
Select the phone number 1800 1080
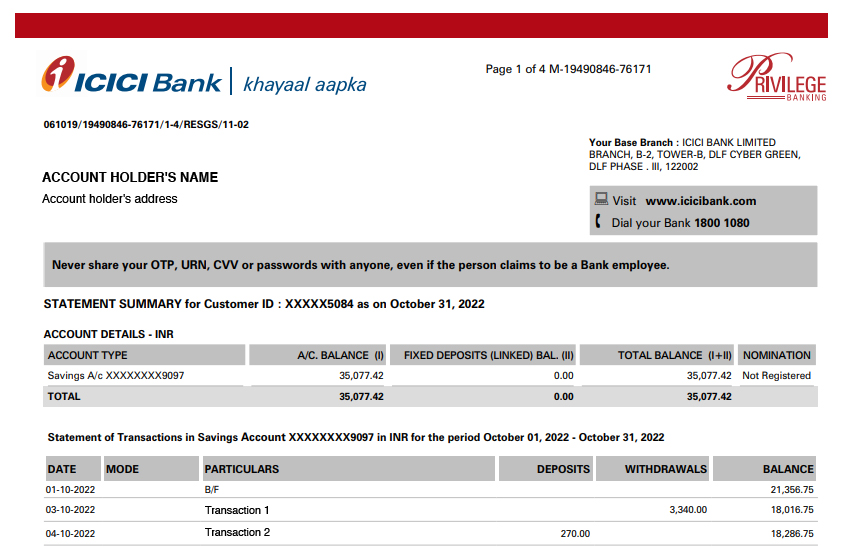721,223
